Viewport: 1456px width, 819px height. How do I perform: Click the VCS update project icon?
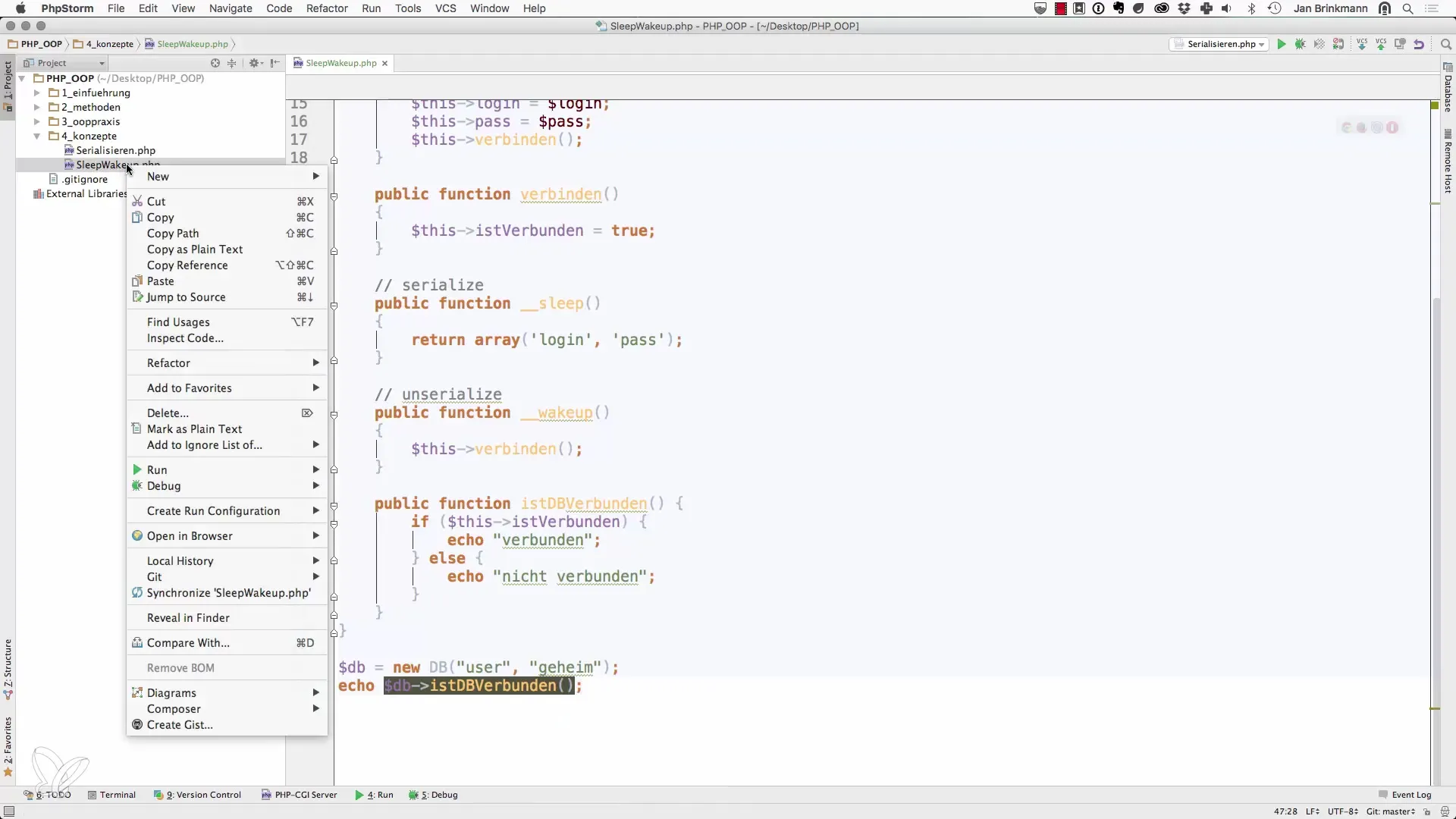[x=1362, y=44]
